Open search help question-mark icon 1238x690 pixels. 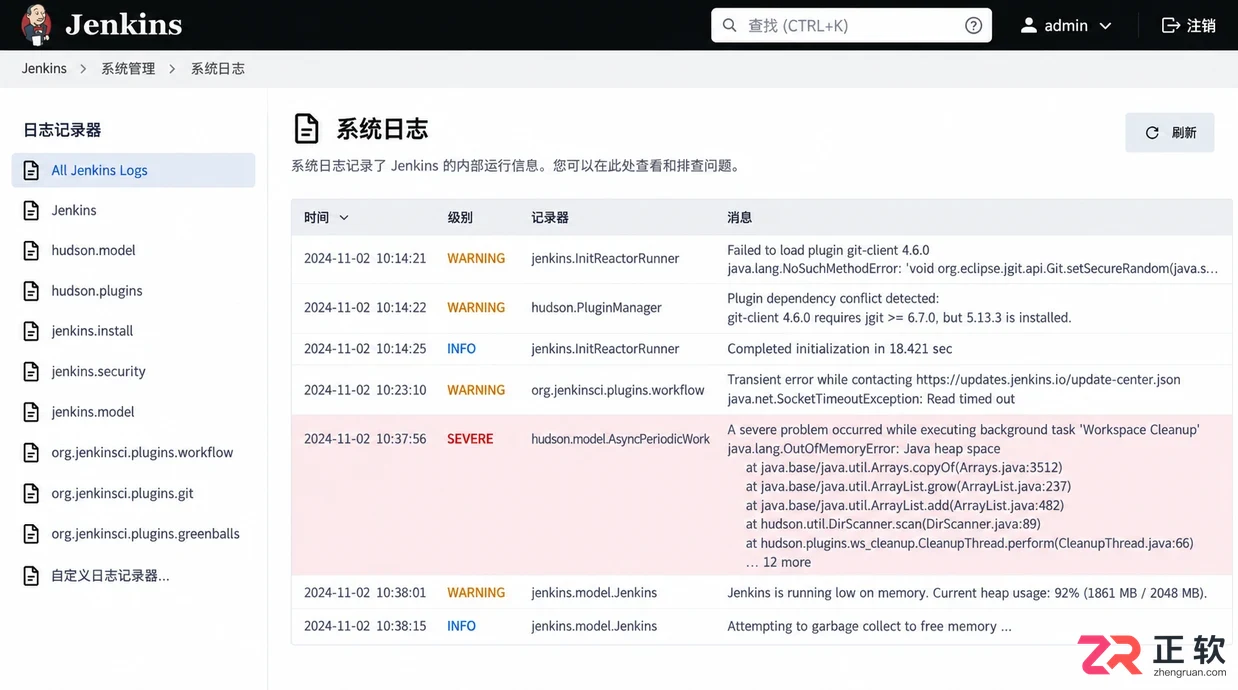click(973, 26)
